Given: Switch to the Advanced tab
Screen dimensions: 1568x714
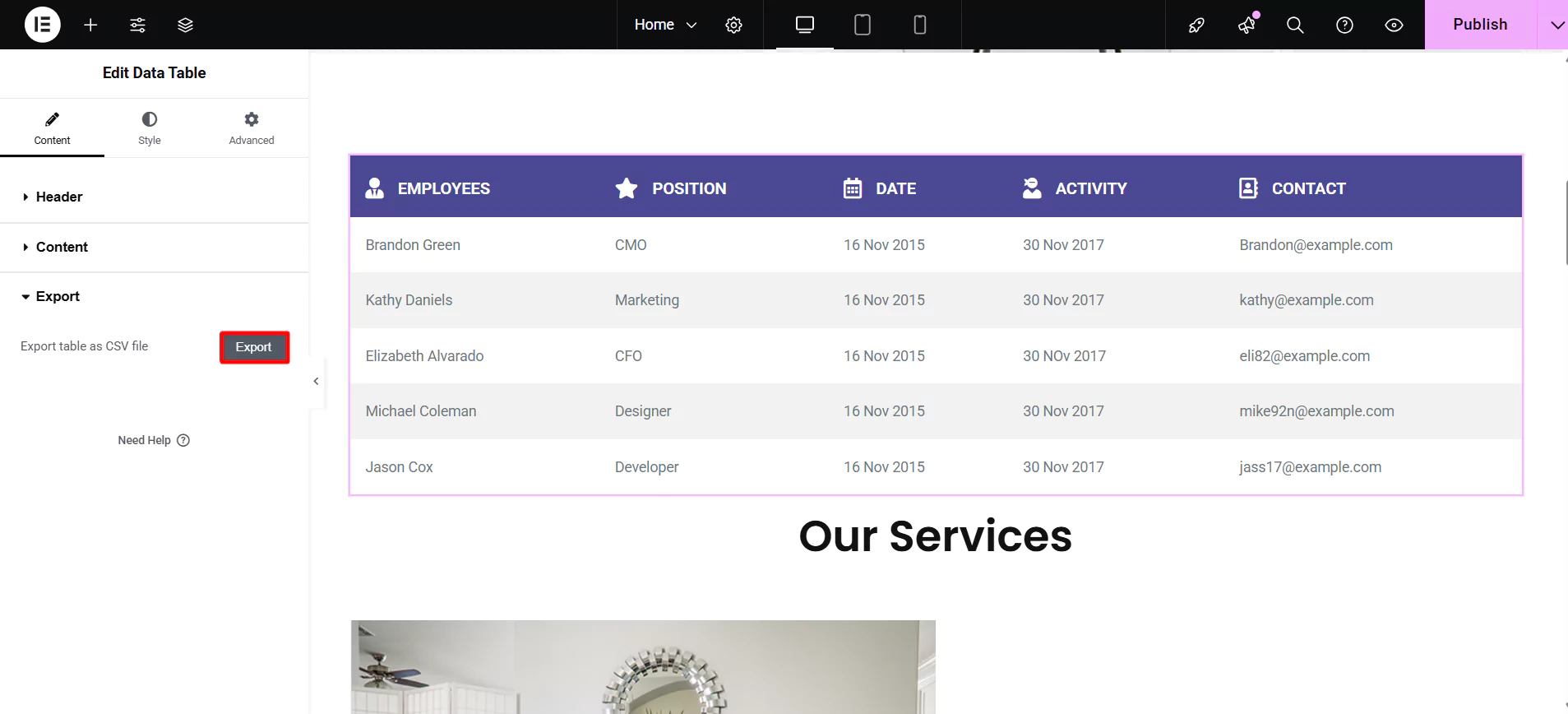Looking at the screenshot, I should [x=252, y=128].
